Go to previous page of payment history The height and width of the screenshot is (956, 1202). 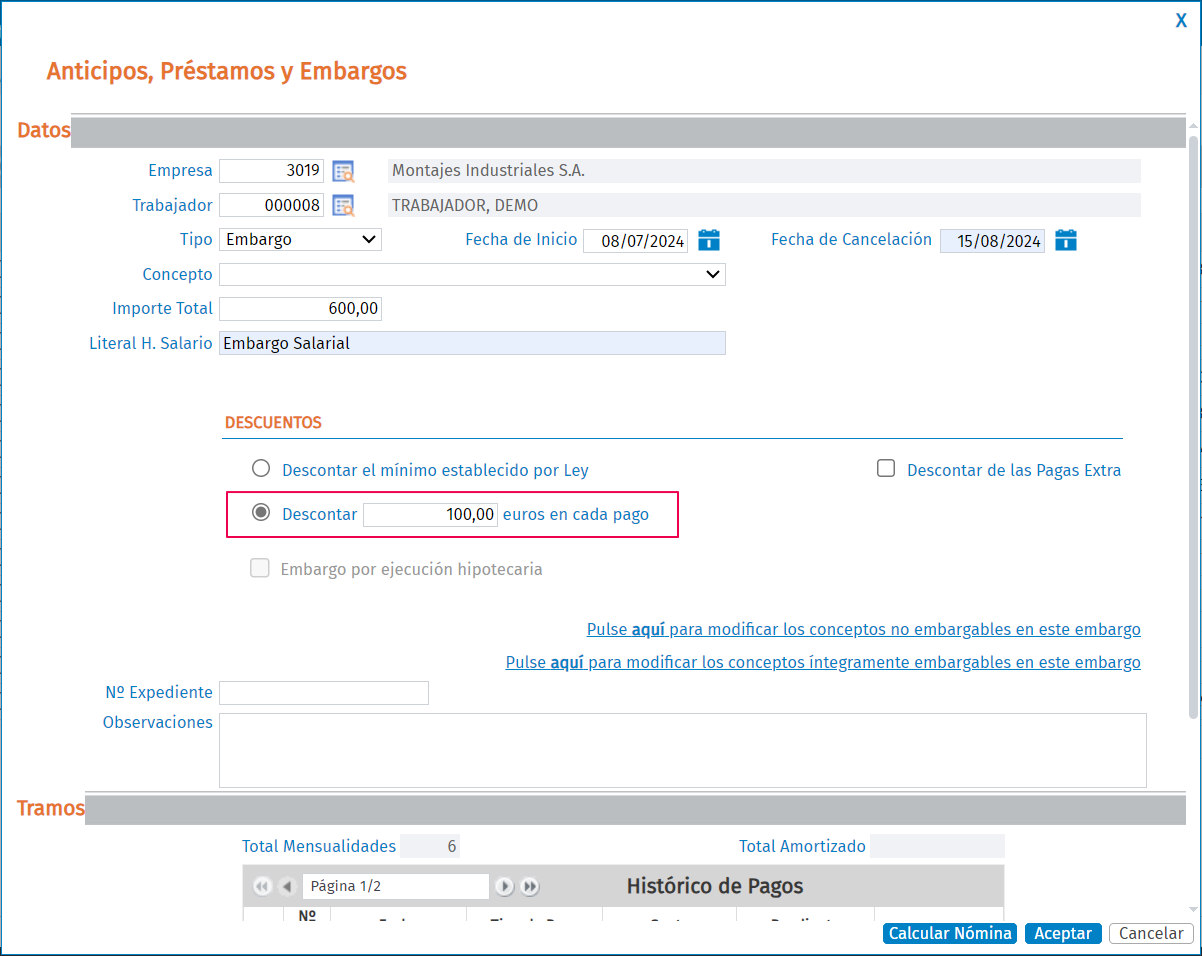pyautogui.click(x=287, y=886)
